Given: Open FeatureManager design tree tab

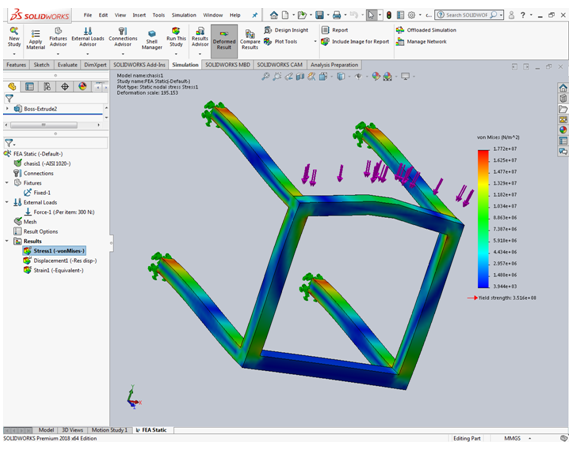Looking at the screenshot, I should point(12,87).
